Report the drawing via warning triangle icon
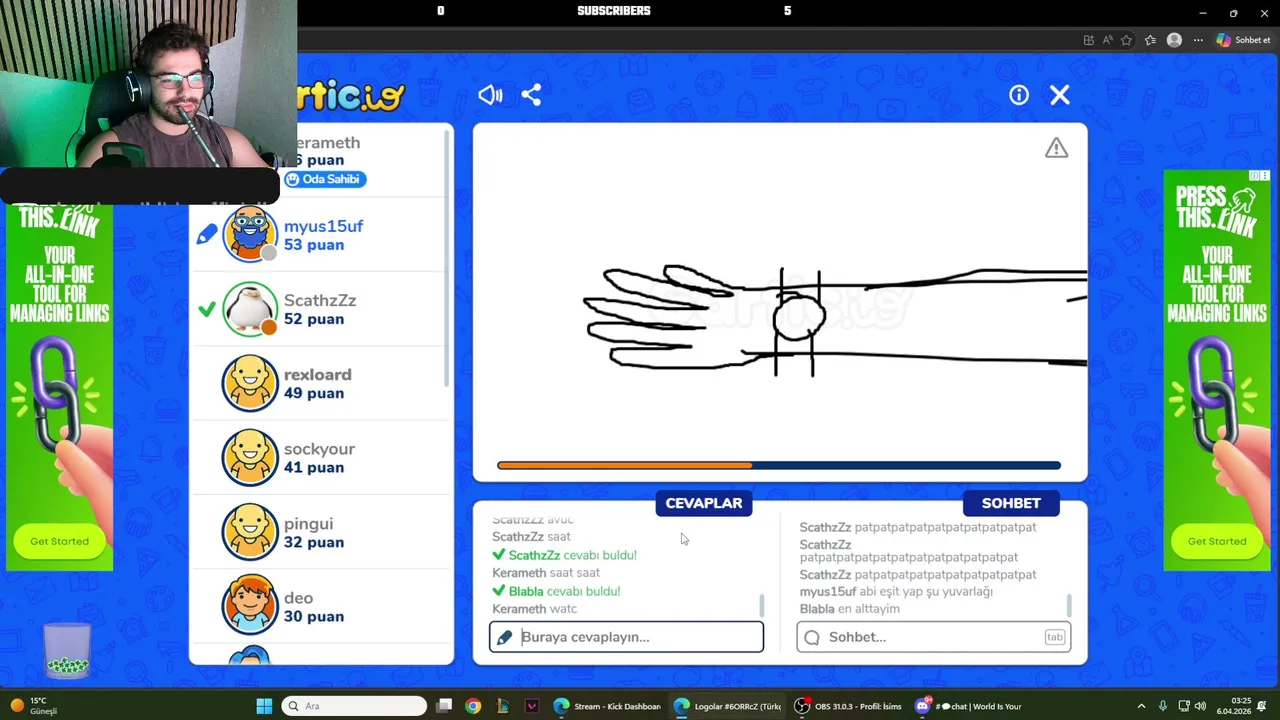 1056,148
